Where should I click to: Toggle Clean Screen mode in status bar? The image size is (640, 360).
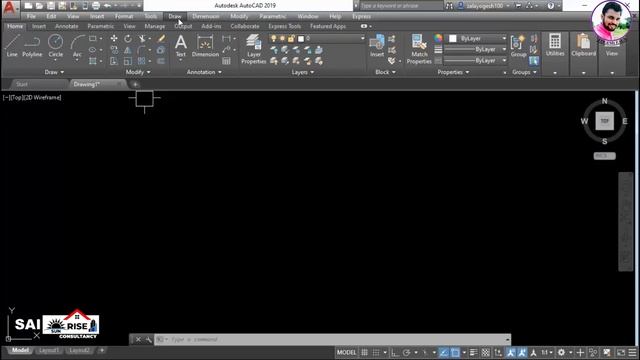pyautogui.click(x=621, y=352)
